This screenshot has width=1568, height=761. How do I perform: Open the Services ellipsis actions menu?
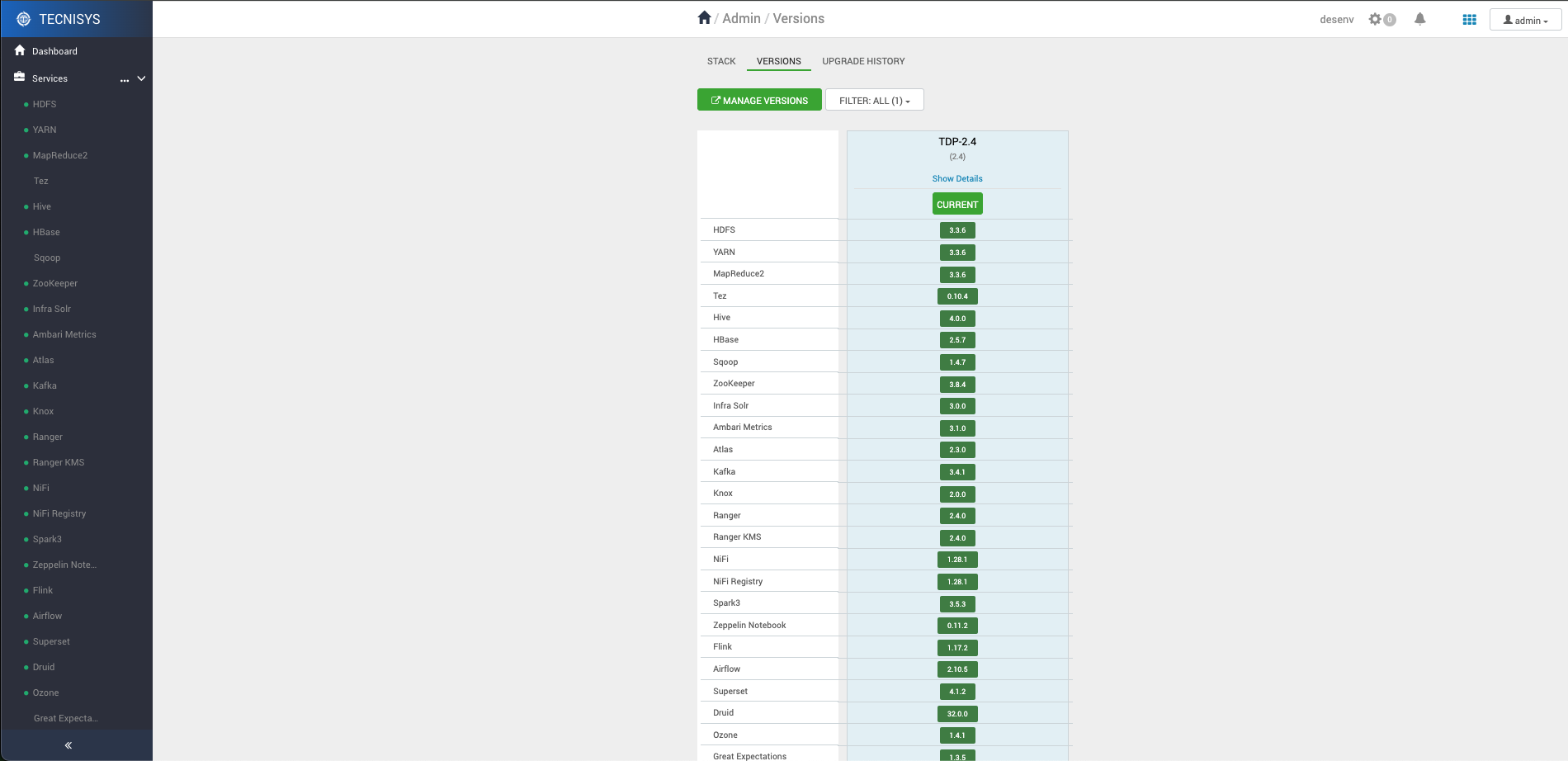pos(125,79)
